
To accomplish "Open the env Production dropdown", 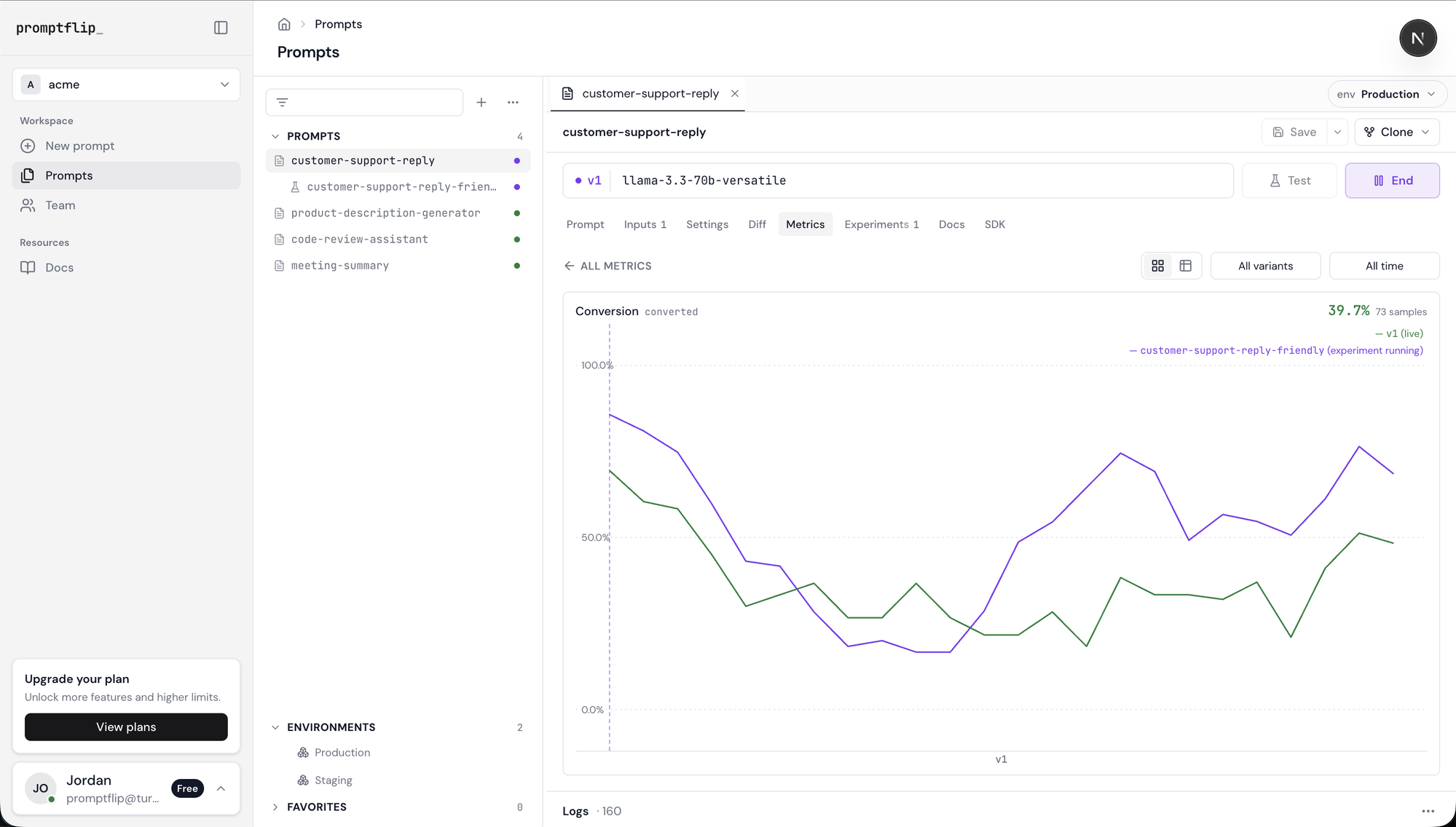I will click(1386, 94).
